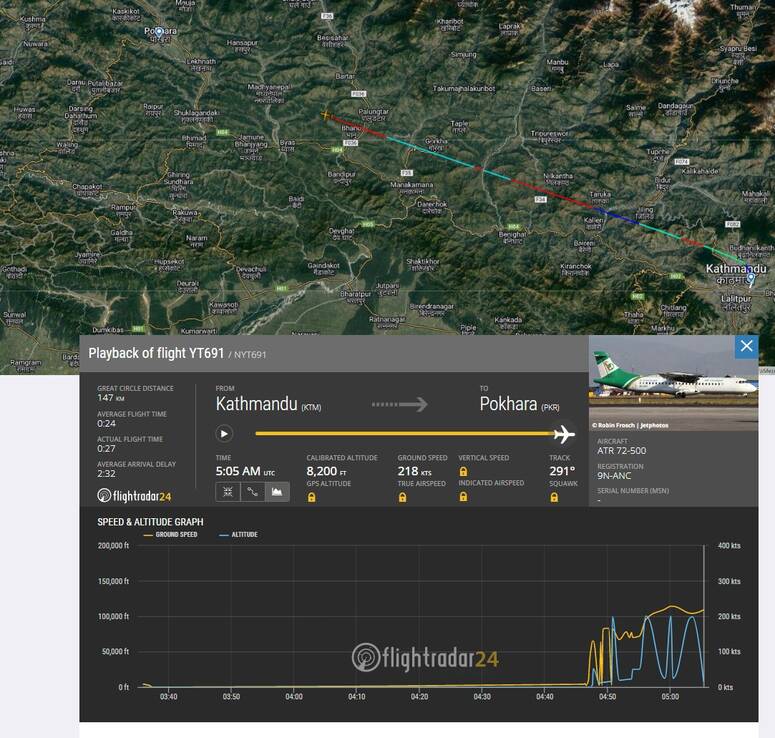Viewport: 775px width, 738px height.
Task: Click the Lalitpur label on map
Action: point(736,299)
